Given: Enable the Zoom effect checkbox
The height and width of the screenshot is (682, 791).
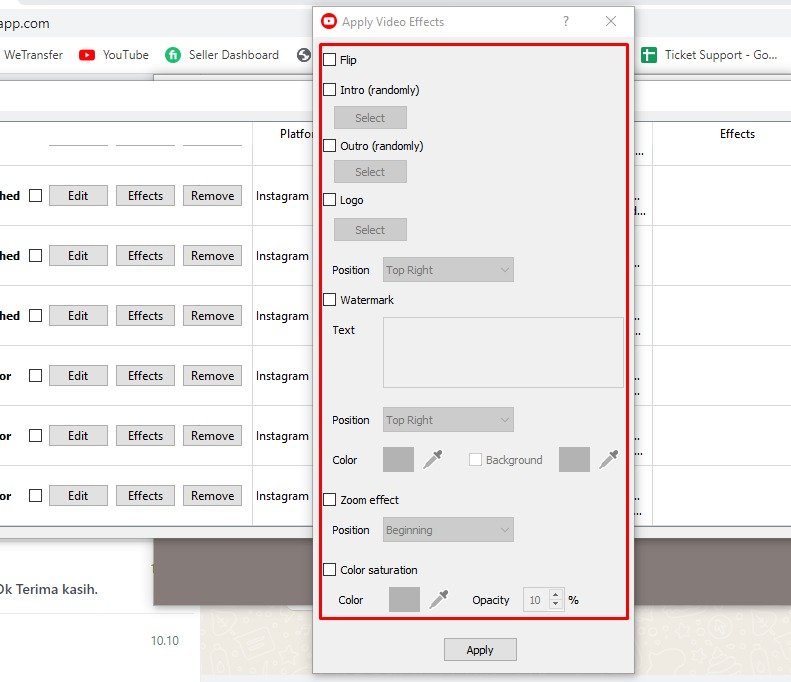Looking at the screenshot, I should [x=330, y=499].
